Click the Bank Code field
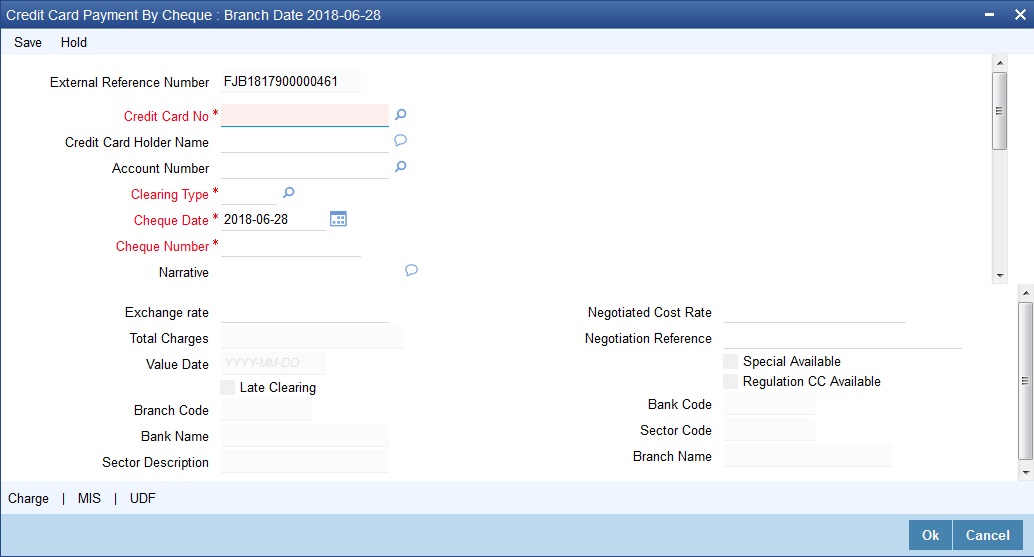 (x=769, y=403)
